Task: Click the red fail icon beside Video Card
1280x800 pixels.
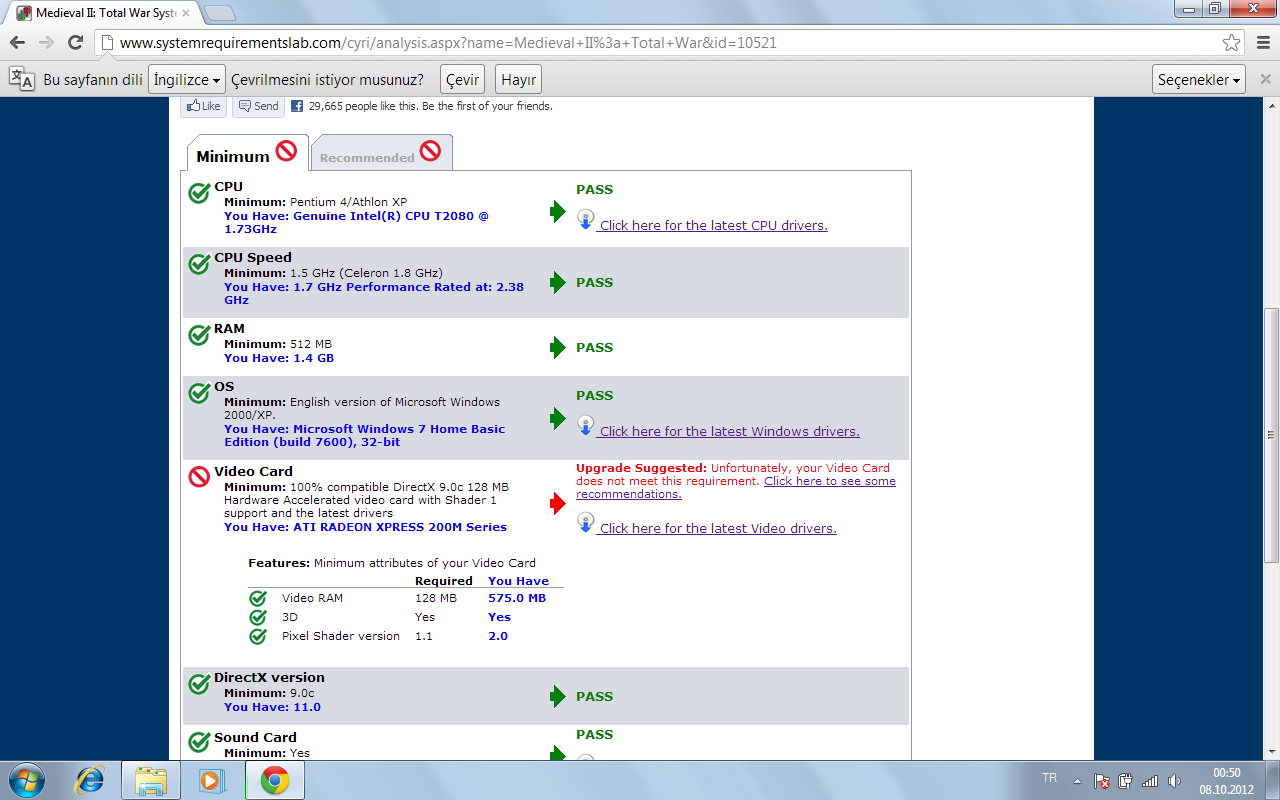Action: (199, 477)
